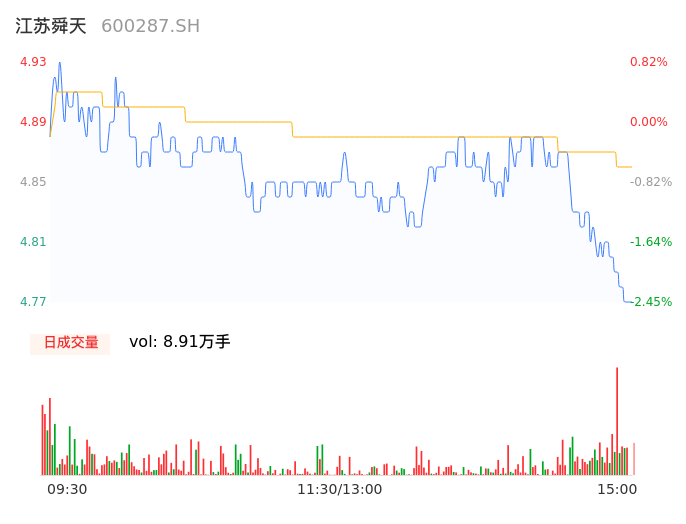The height and width of the screenshot is (524, 686).
Task: Click the 4.93 top price label
Action: click(33, 62)
